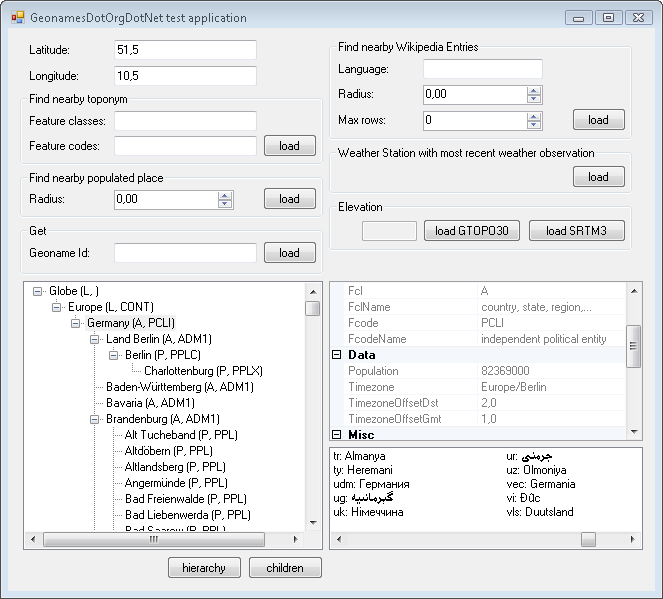The height and width of the screenshot is (599, 663).
Task: Collapse the Berlin (P, PPLC) node
Action: coord(114,356)
